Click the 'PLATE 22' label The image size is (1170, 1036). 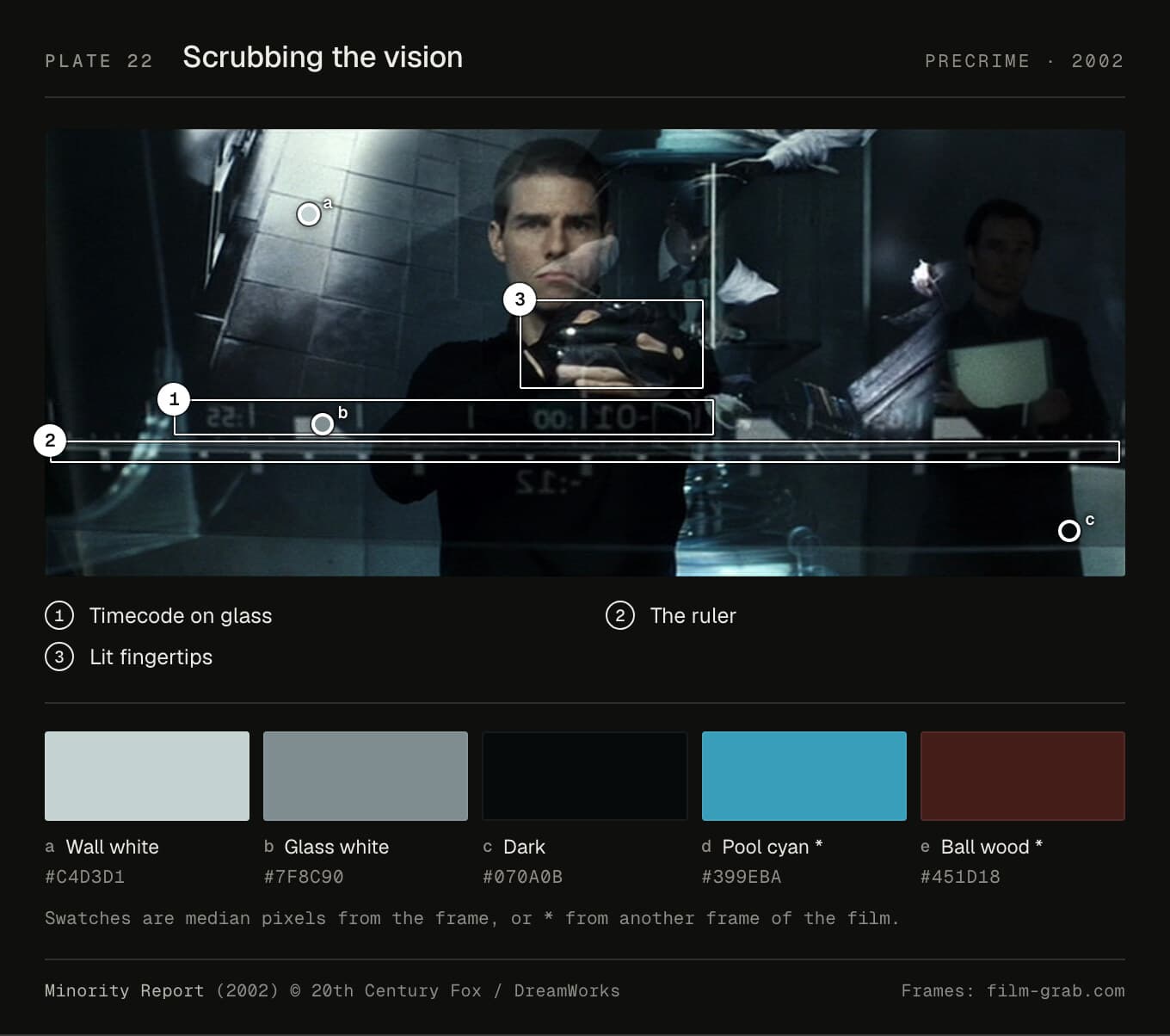point(99,61)
